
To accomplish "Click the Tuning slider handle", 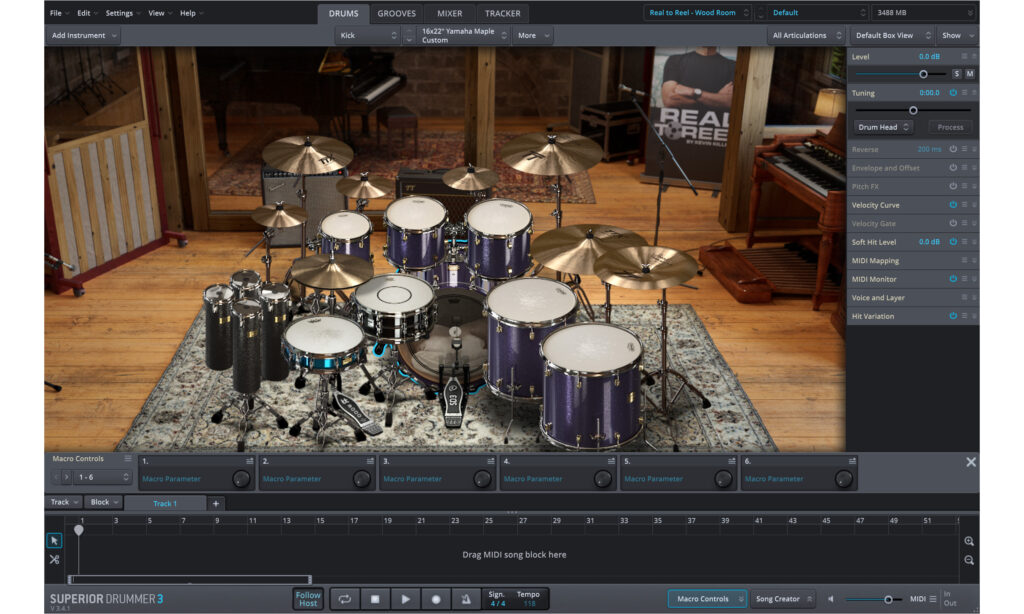I will tap(913, 110).
